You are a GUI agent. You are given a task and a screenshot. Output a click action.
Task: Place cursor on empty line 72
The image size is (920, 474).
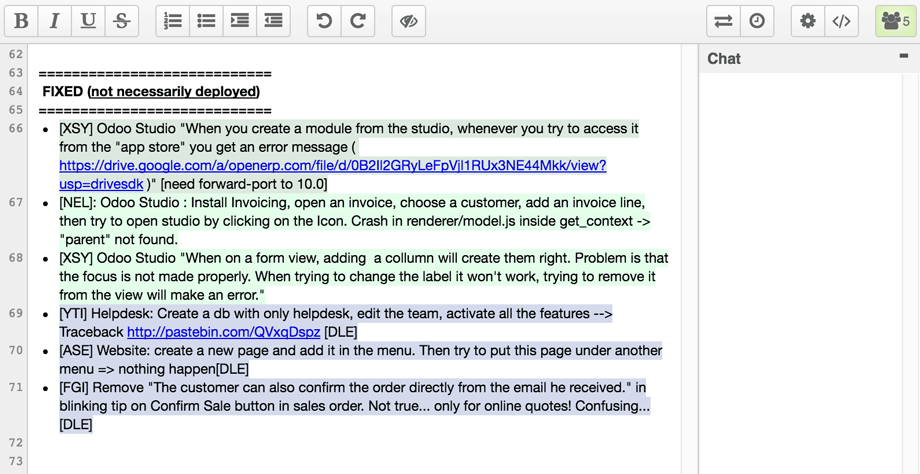(x=352, y=443)
